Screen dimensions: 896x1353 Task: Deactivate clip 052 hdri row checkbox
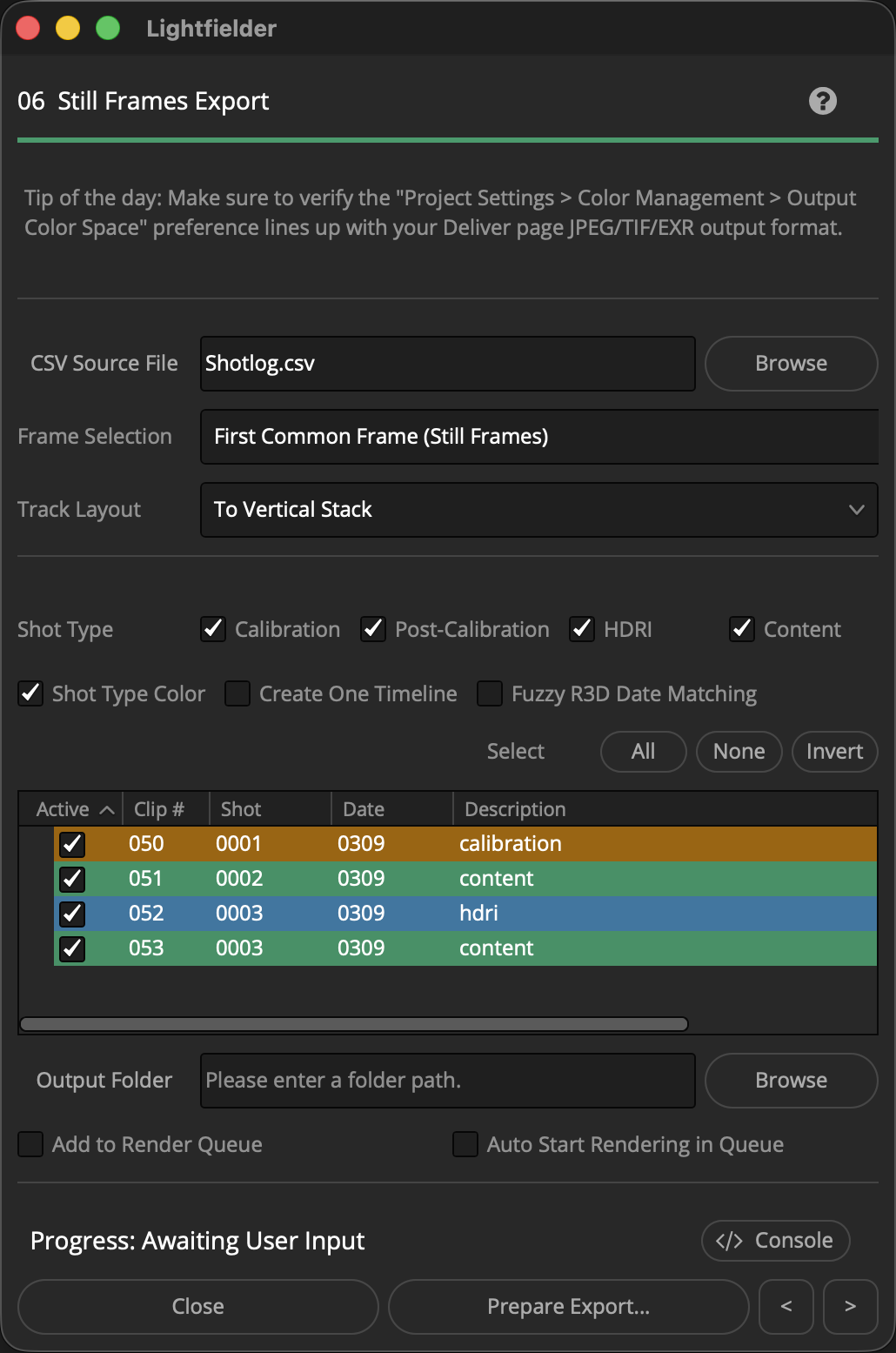(72, 914)
